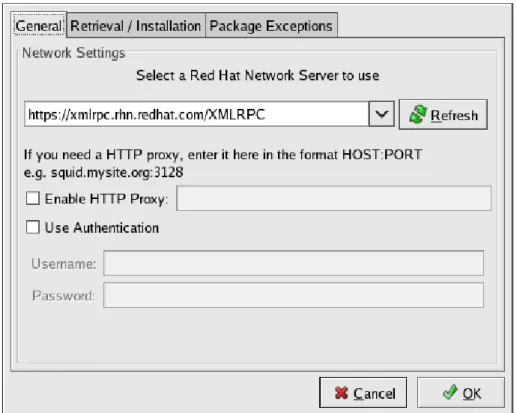
Task: Click the HTTP proxy host input field
Action: coord(334,198)
